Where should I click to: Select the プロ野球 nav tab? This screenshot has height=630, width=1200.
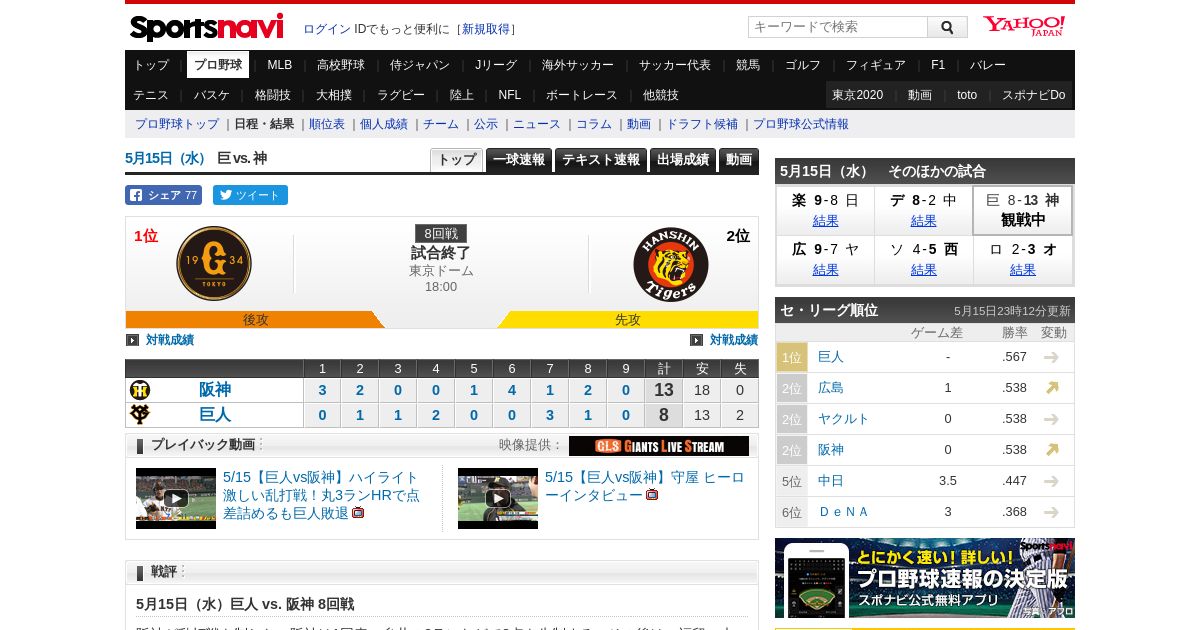pos(218,65)
